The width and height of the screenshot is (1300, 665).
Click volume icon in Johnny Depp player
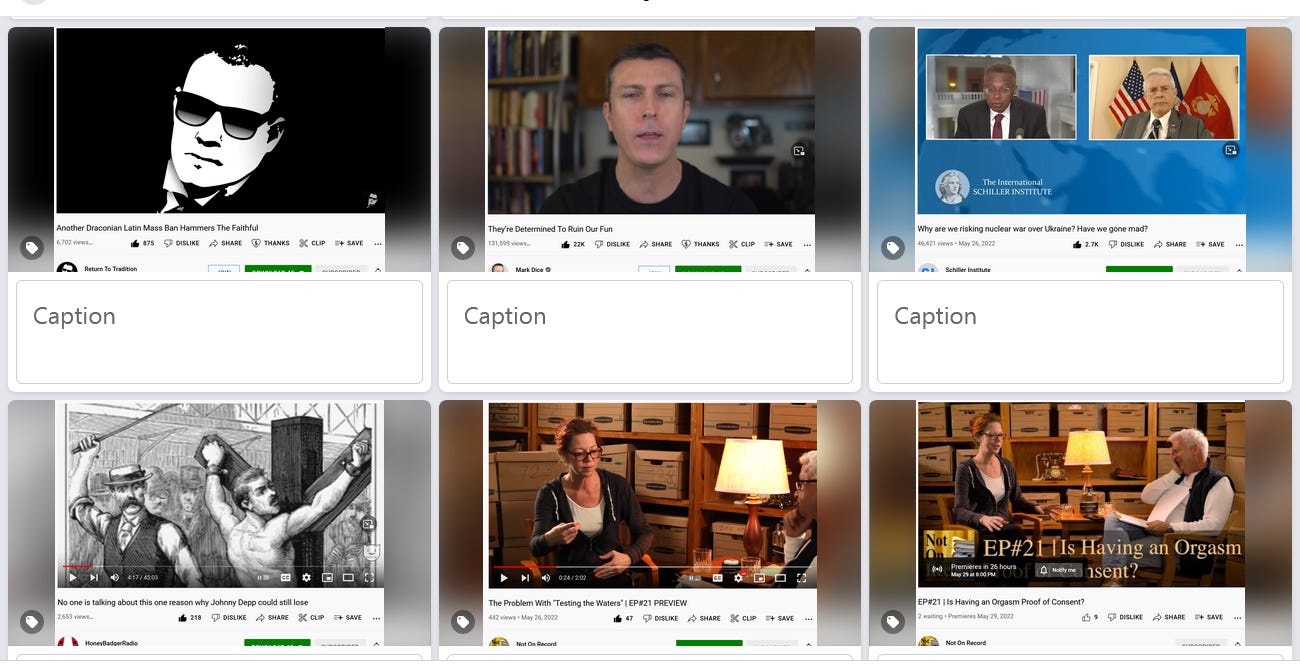coord(114,578)
